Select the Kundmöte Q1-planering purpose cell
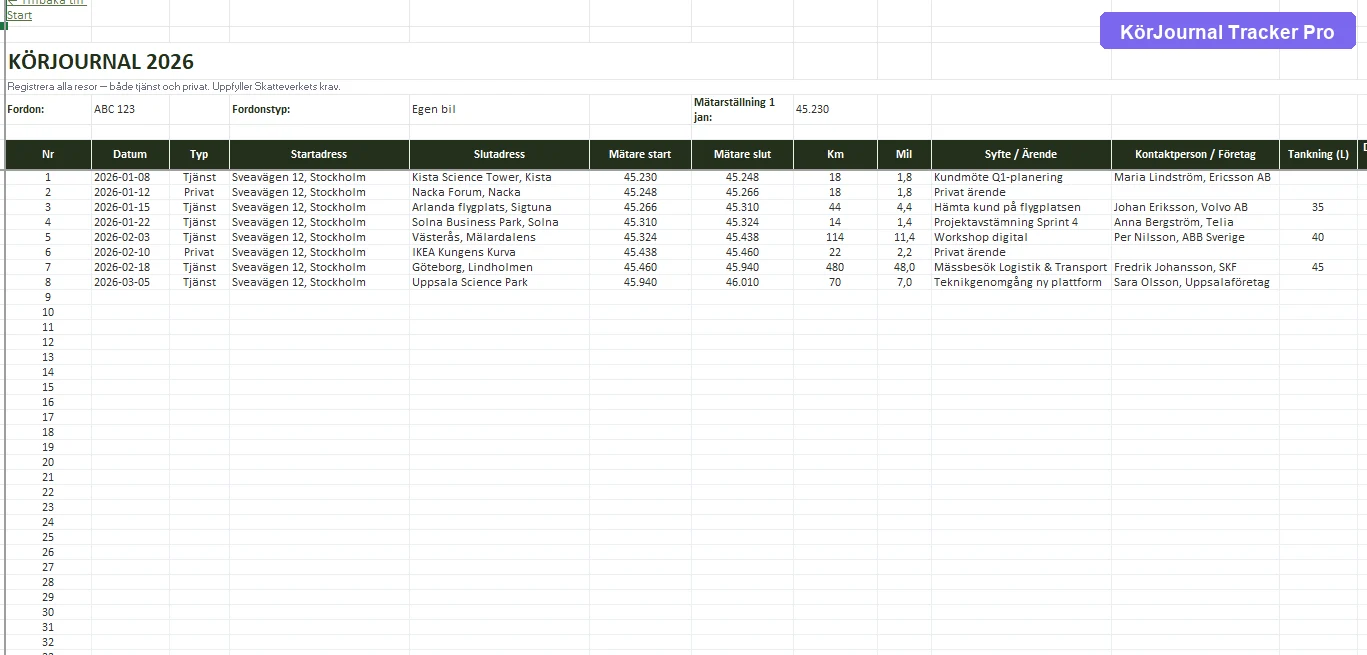 (x=1021, y=177)
